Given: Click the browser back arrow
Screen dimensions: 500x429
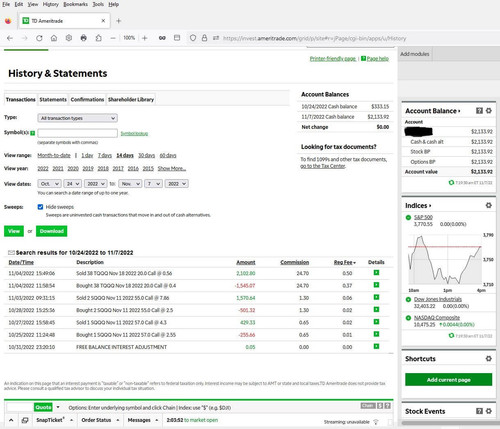Looking at the screenshot, I should (x=10, y=38).
